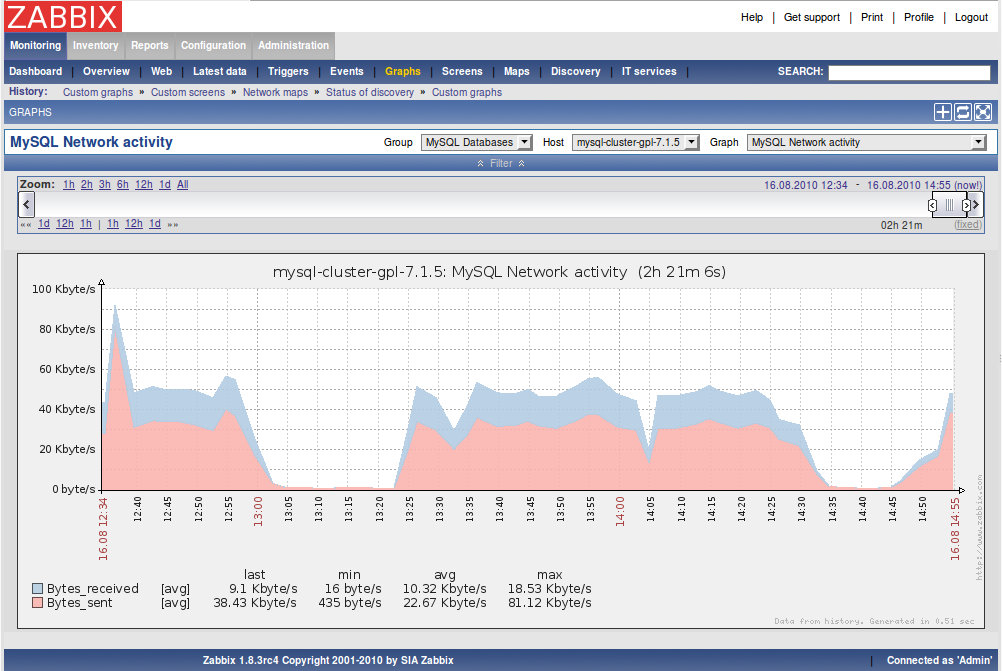The image size is (1002, 671).
Task: Switch to the Configuration tab
Action: (213, 45)
